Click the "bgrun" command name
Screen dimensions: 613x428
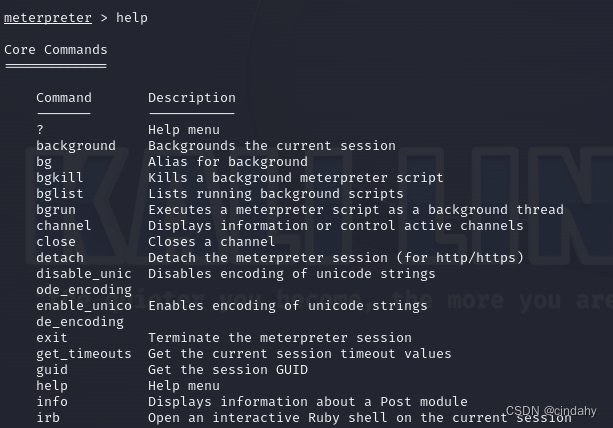(x=56, y=209)
